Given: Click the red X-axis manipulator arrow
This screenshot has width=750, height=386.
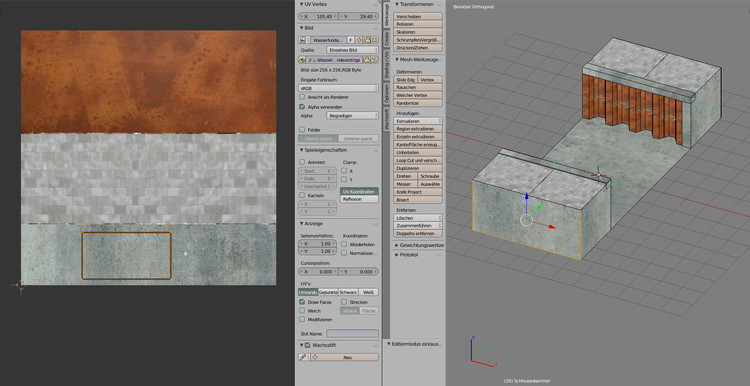Looking at the screenshot, I should click(551, 227).
